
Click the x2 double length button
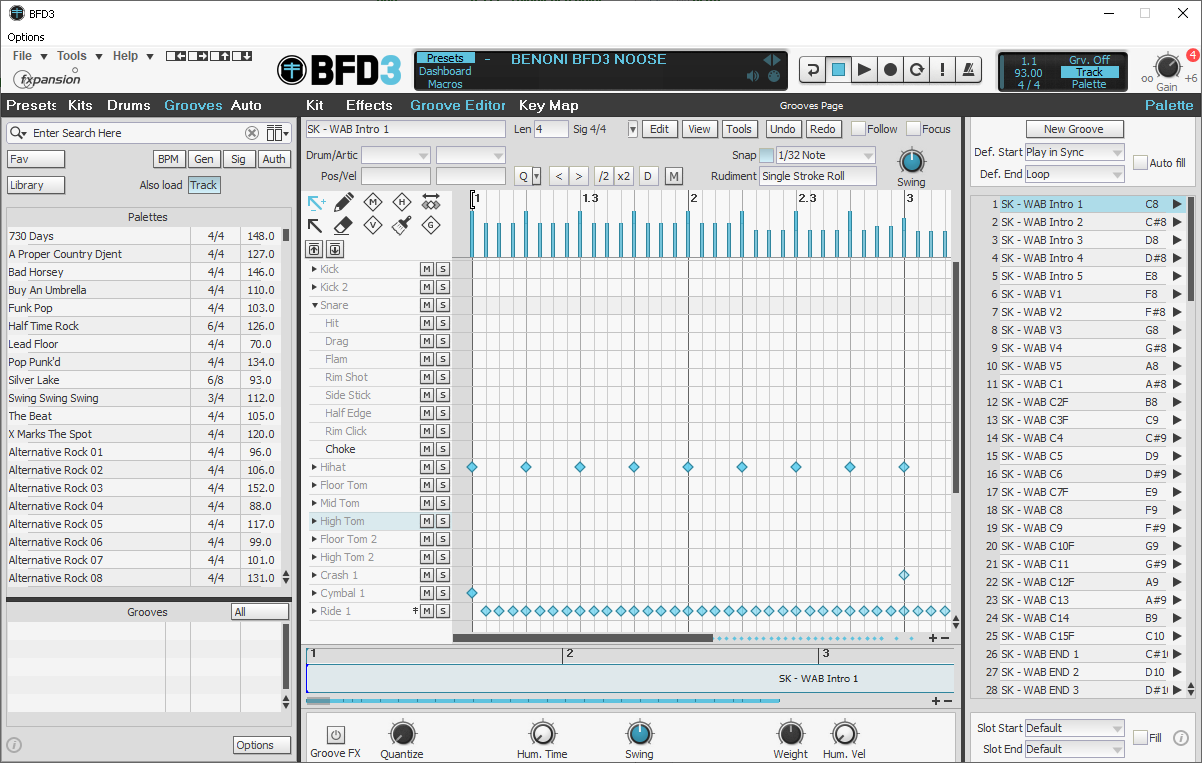[x=624, y=176]
